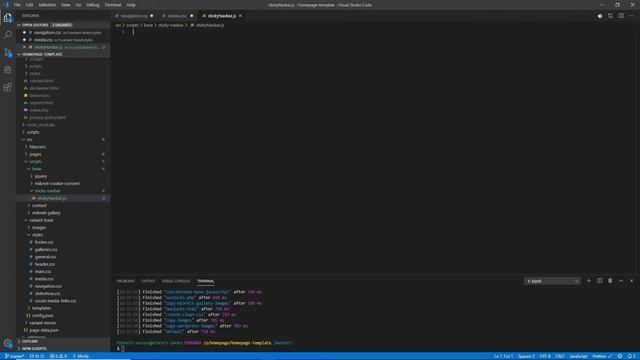Open the File menu

click(x=17, y=5)
